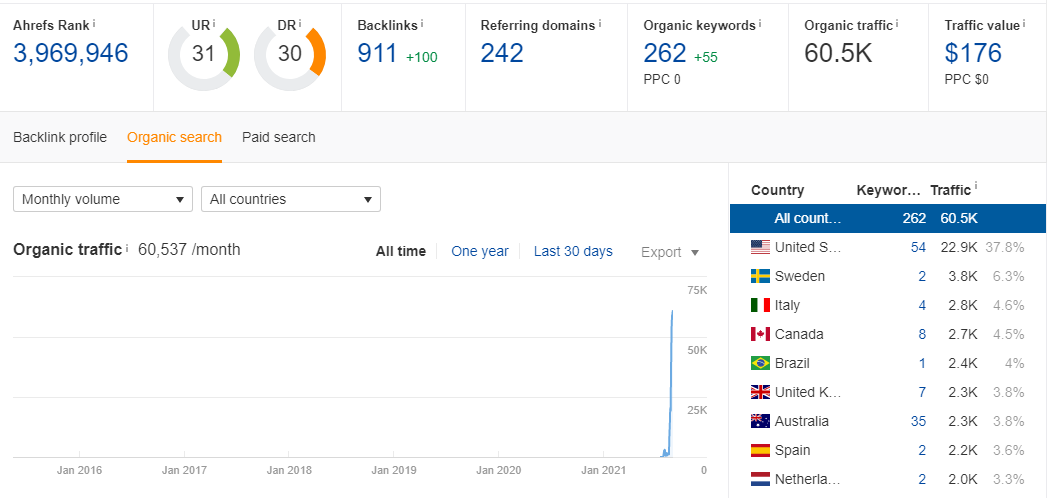This screenshot has width=1051, height=498.
Task: Click the United States flag icon
Action: 761,247
